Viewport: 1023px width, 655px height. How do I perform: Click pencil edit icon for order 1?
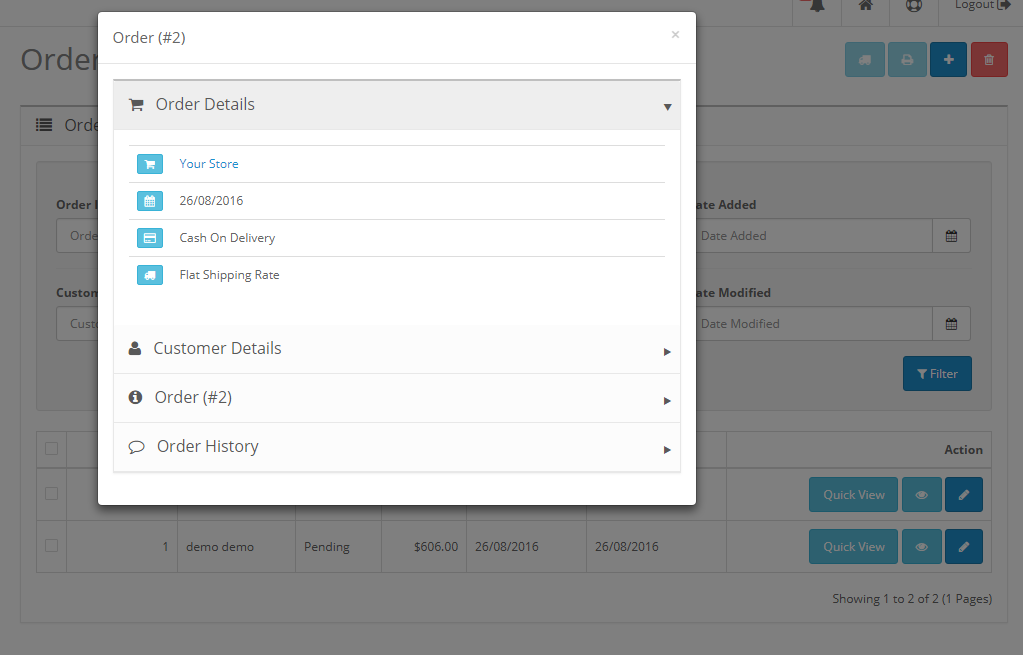[964, 547]
